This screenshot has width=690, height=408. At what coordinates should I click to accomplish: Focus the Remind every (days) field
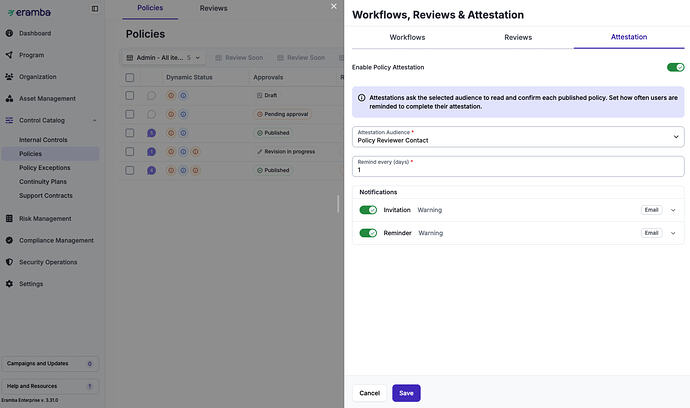518,166
